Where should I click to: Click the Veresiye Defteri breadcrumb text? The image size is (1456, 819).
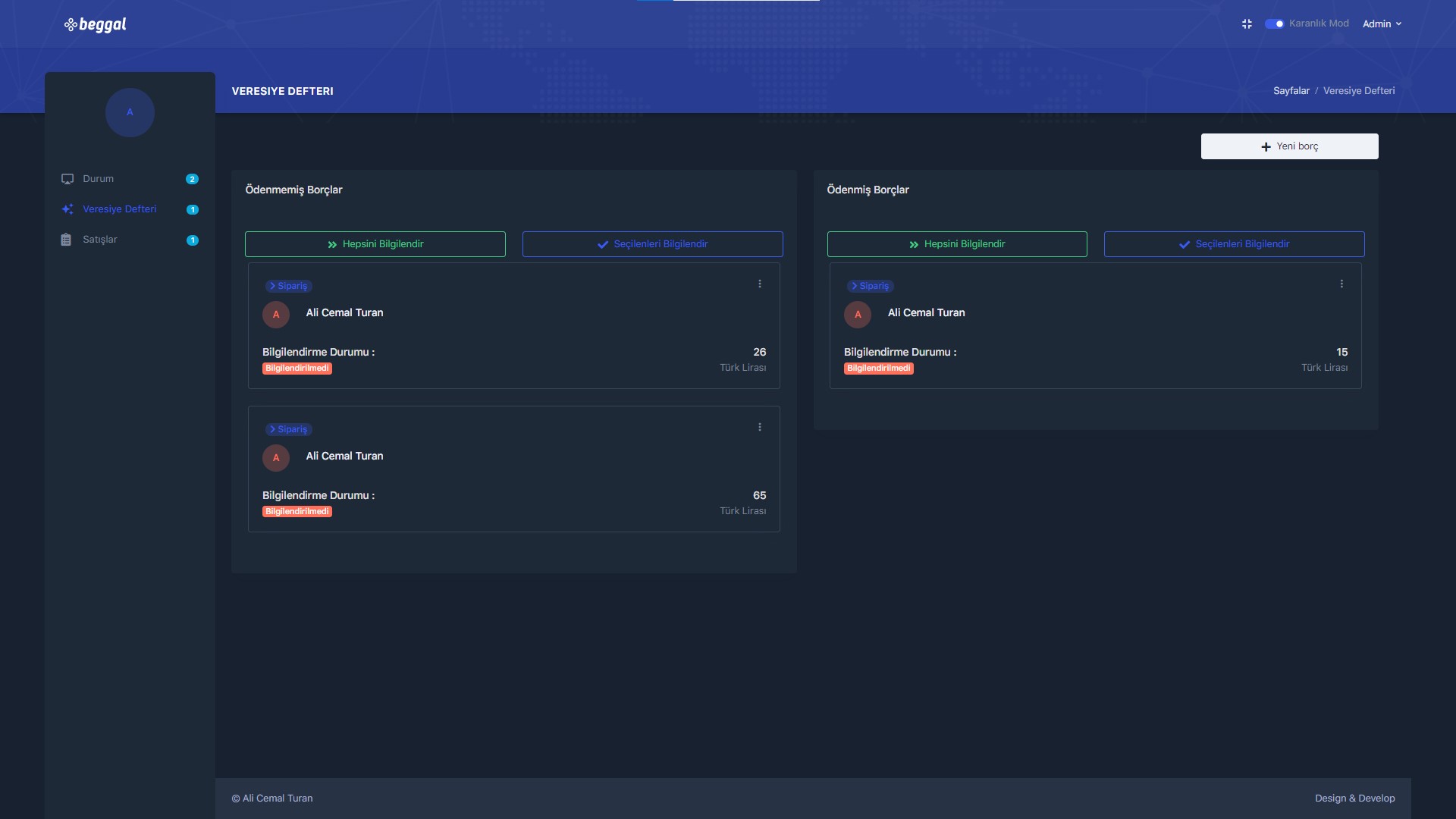point(1359,91)
